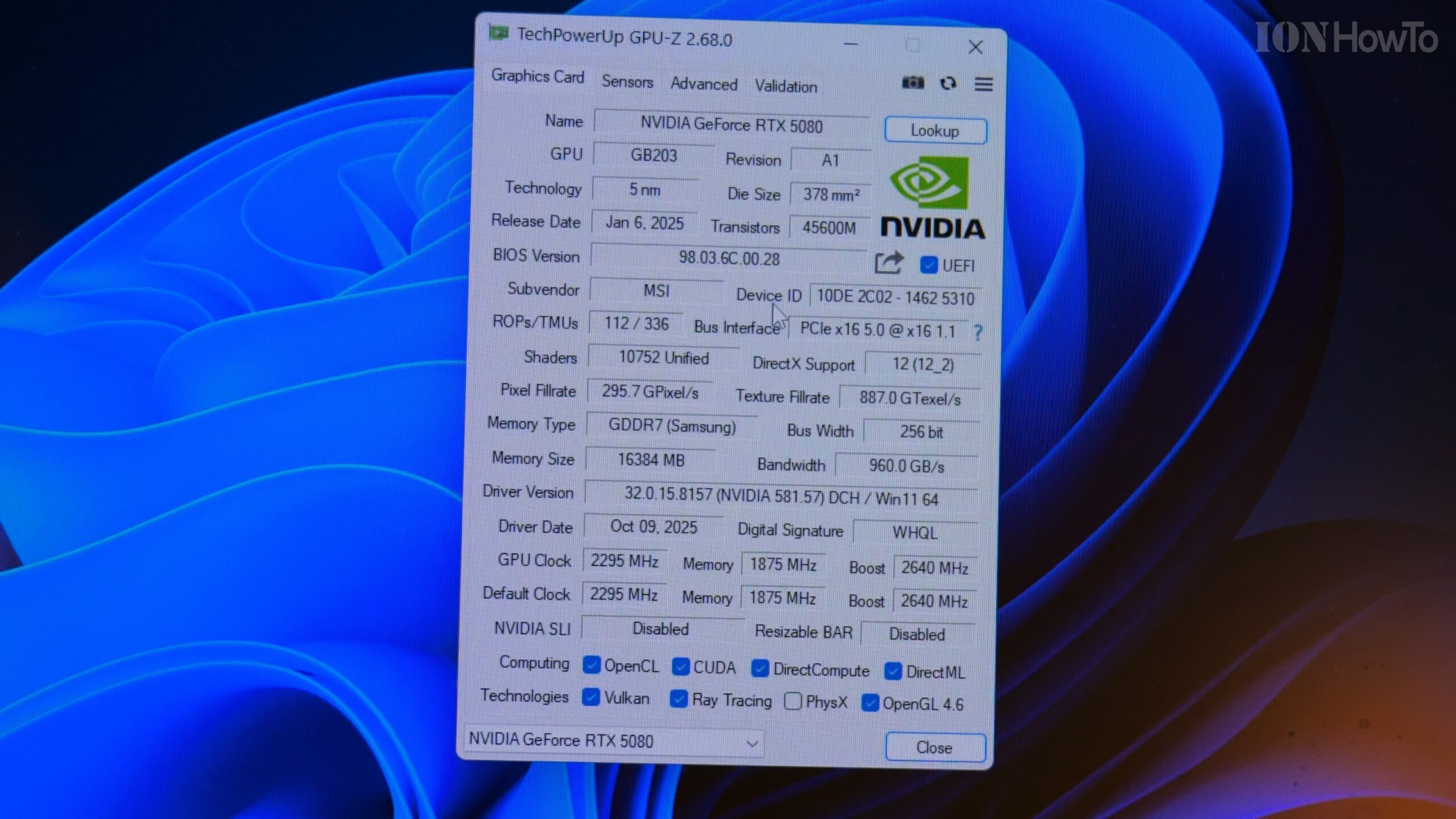Toggle the OpenCL checkbox
Image resolution: width=1456 pixels, height=819 pixels.
(591, 664)
